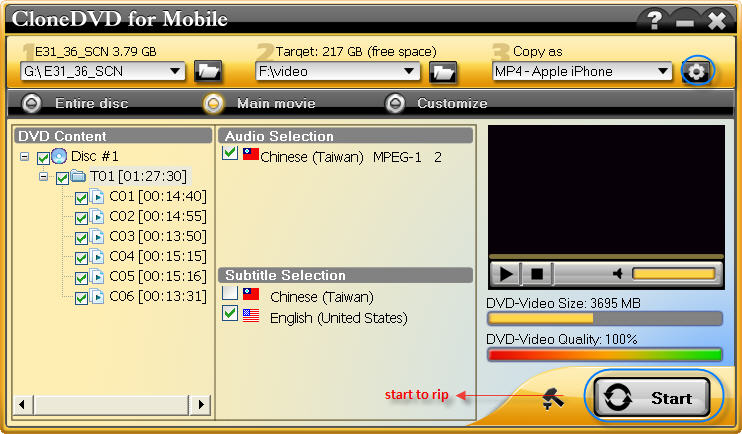Click the DVD-Video Quality color bar
Image resolution: width=742 pixels, height=434 pixels.
605,355
